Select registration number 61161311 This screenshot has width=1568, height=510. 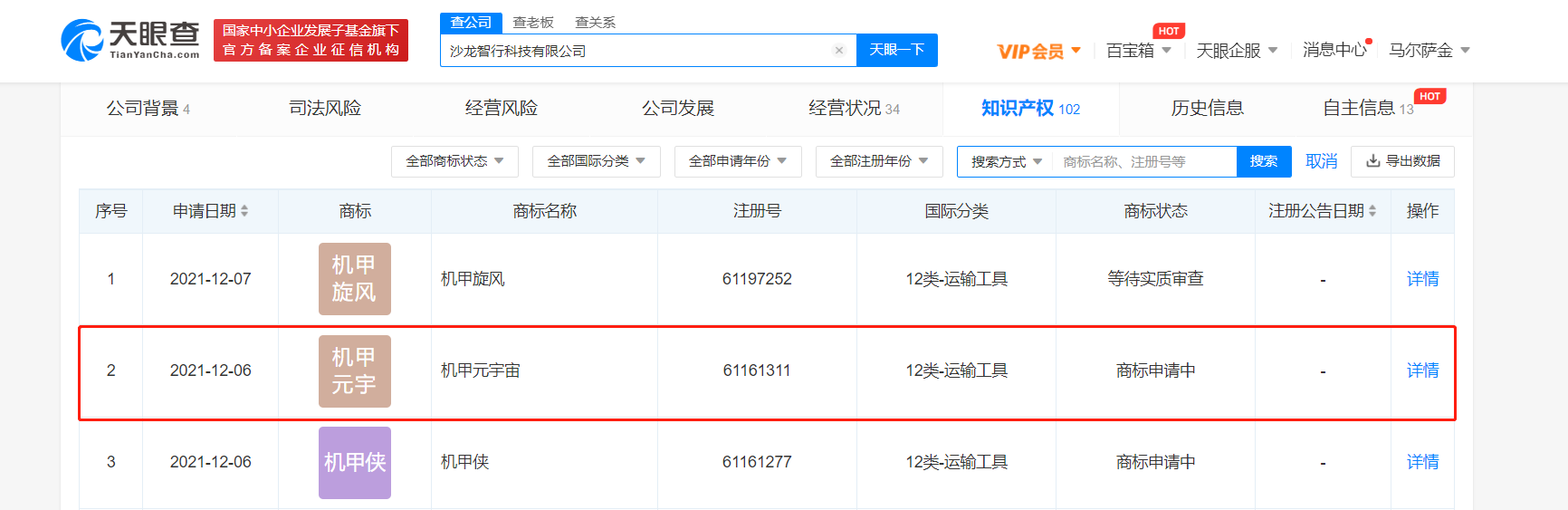click(757, 370)
